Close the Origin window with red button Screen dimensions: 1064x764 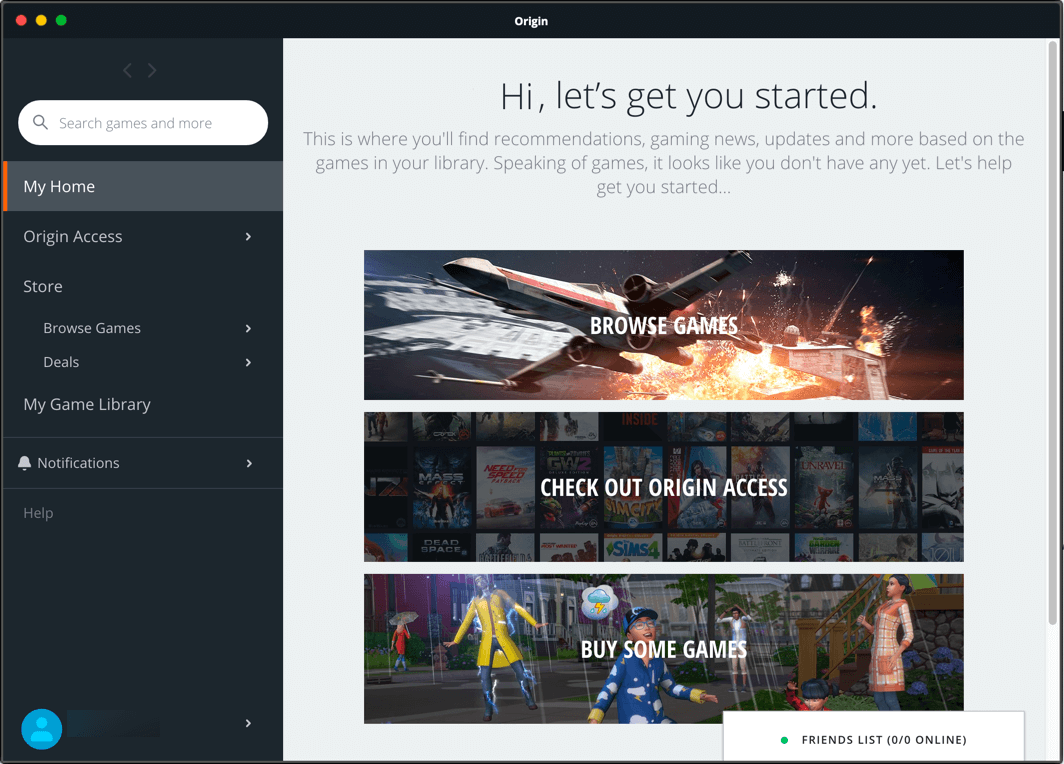pos(21,20)
